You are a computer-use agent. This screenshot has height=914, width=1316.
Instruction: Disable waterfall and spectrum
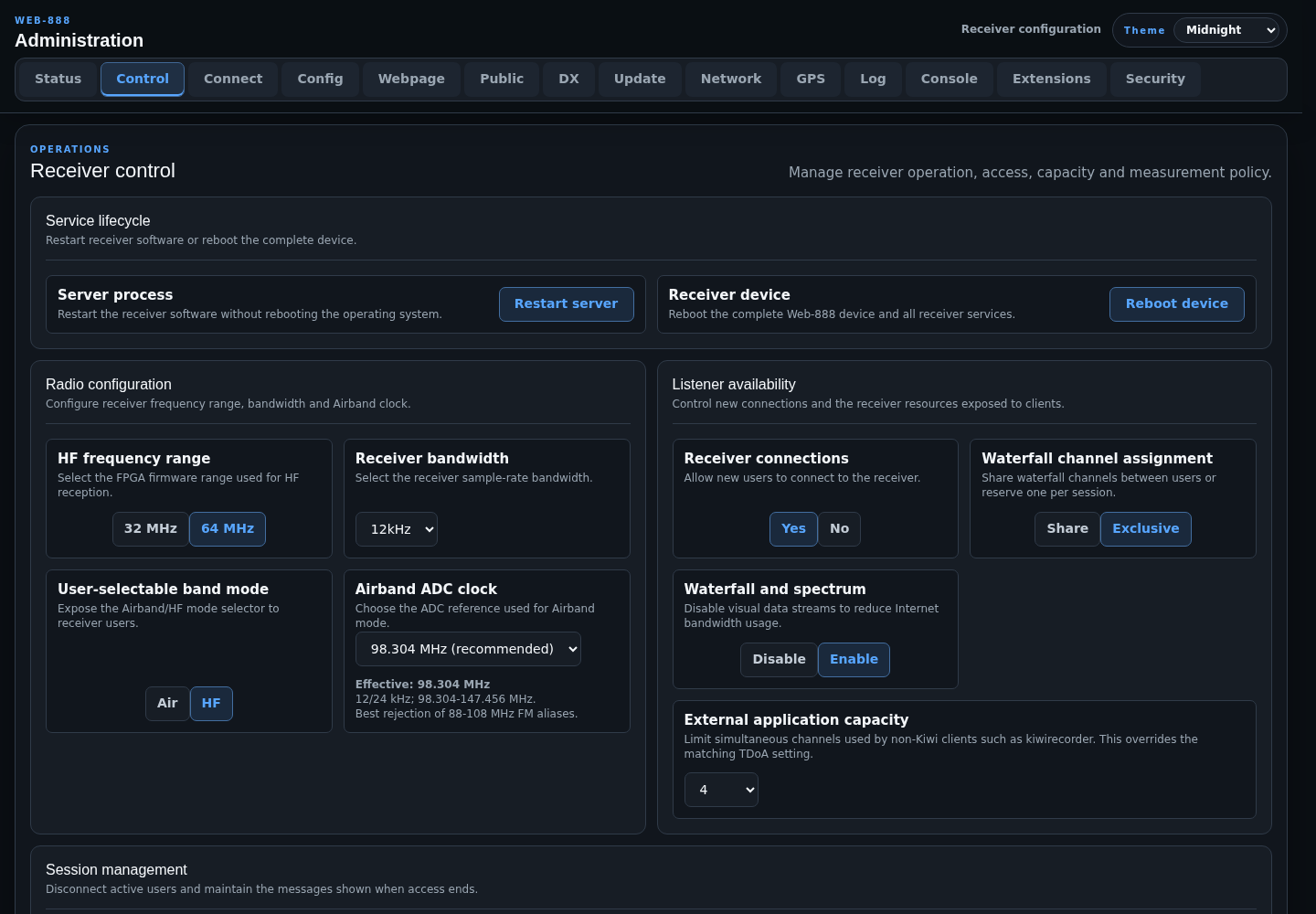click(x=779, y=660)
